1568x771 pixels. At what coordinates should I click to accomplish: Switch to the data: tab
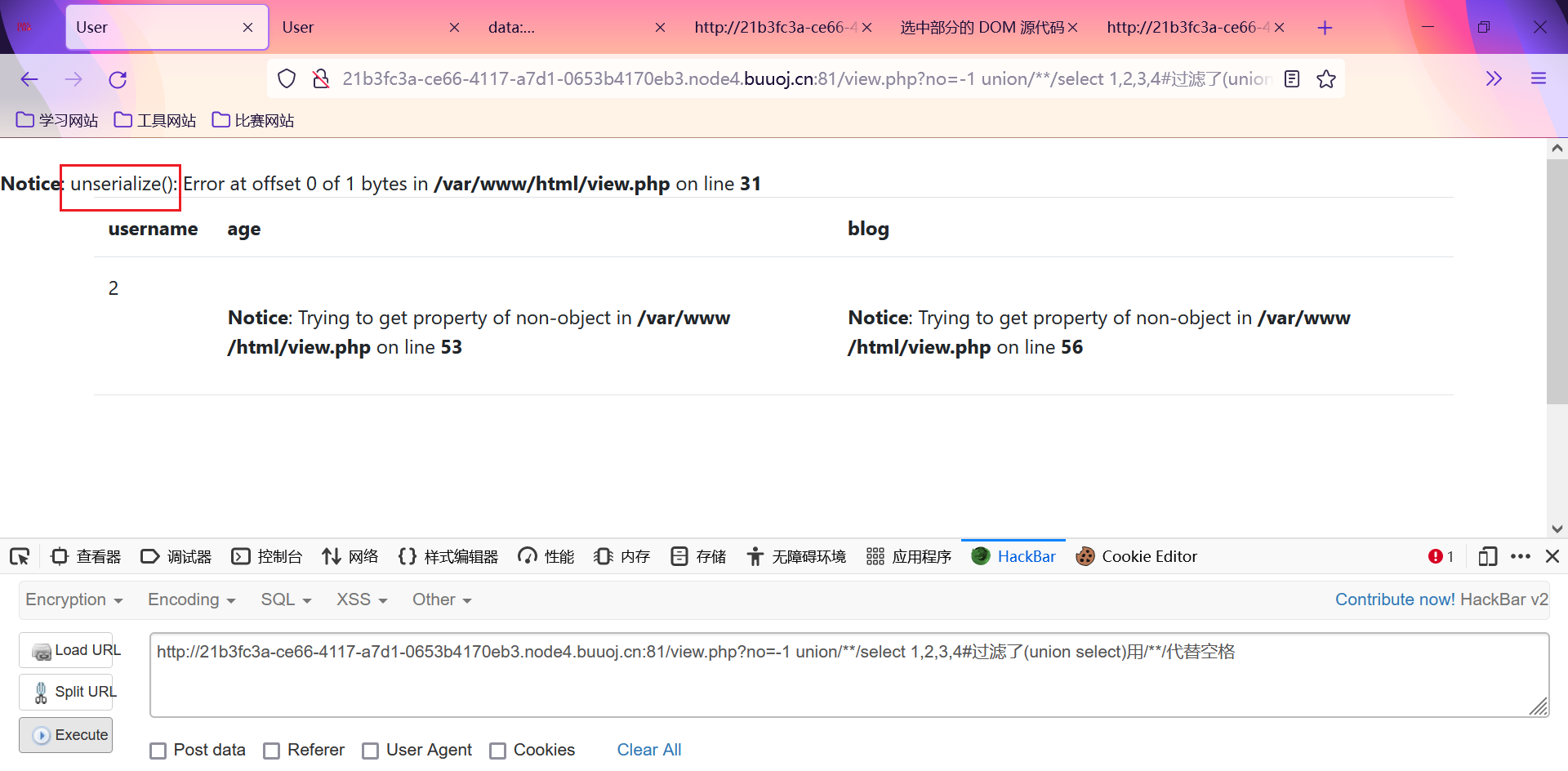[x=578, y=28]
